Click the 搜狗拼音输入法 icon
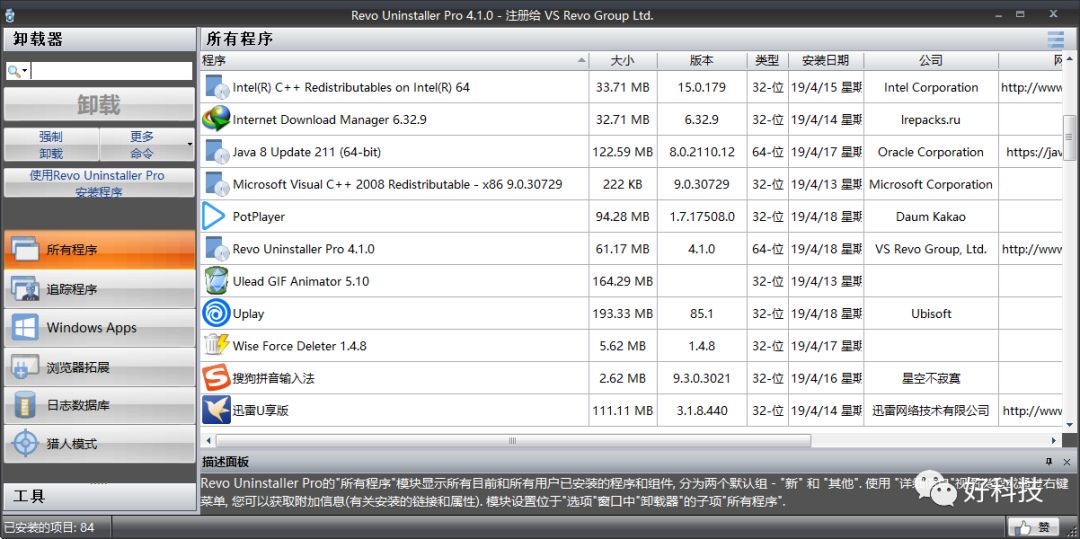The height and width of the screenshot is (539, 1080). tap(216, 378)
